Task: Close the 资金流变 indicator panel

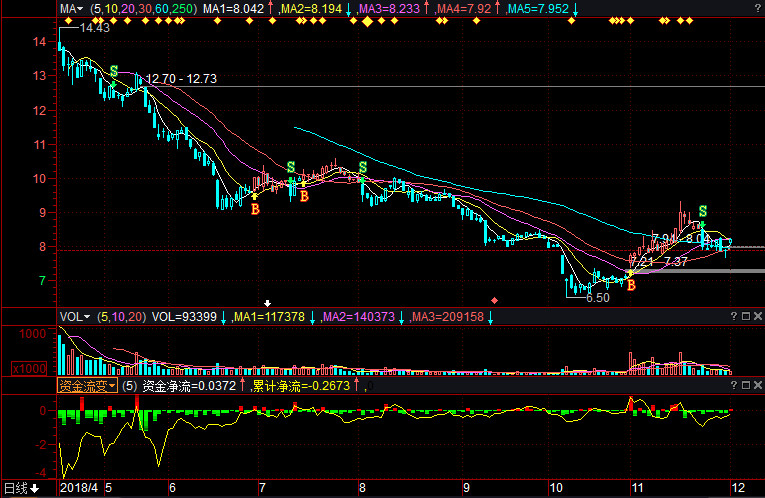Action: (758, 385)
